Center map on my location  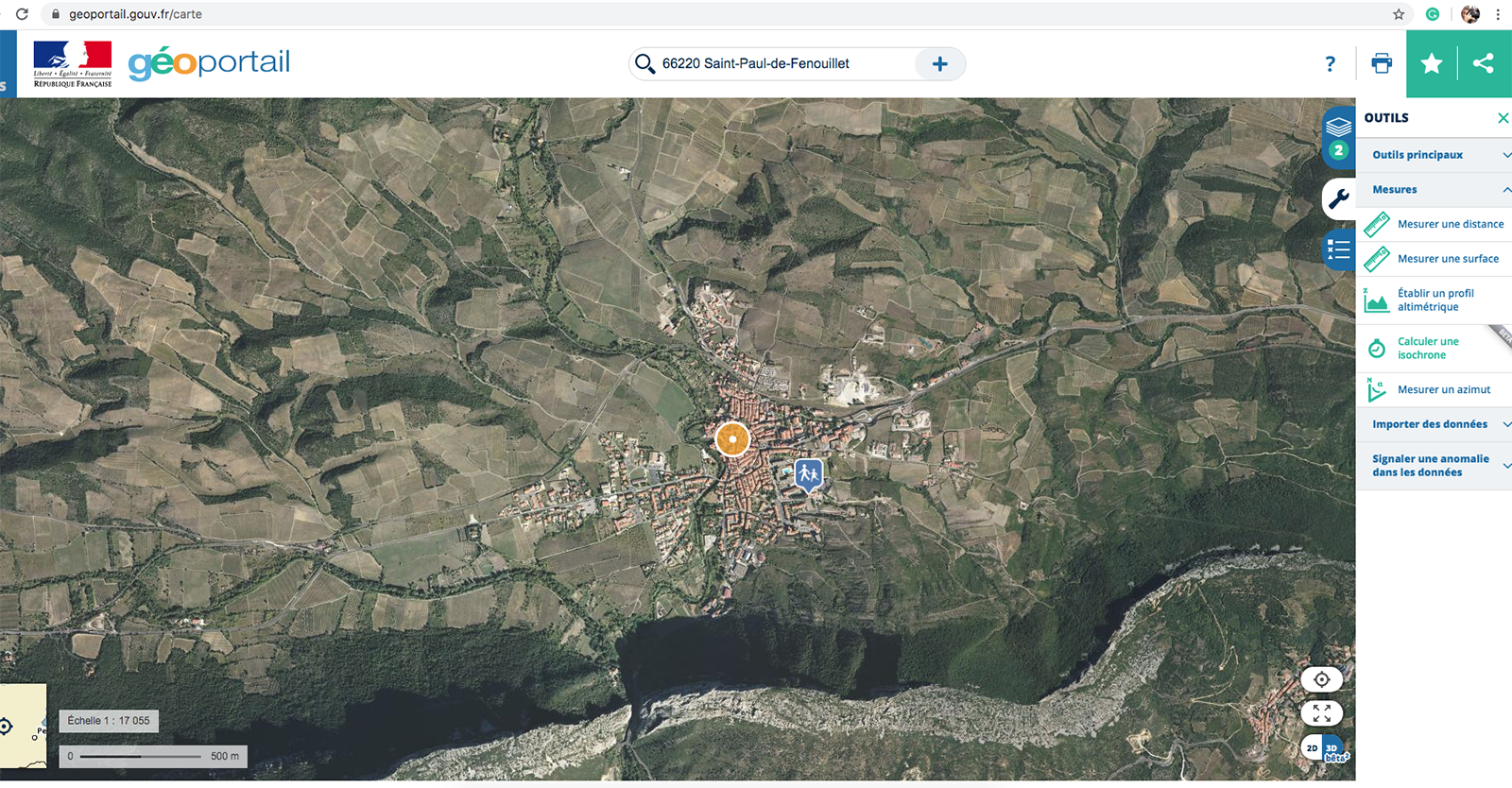(x=1321, y=679)
